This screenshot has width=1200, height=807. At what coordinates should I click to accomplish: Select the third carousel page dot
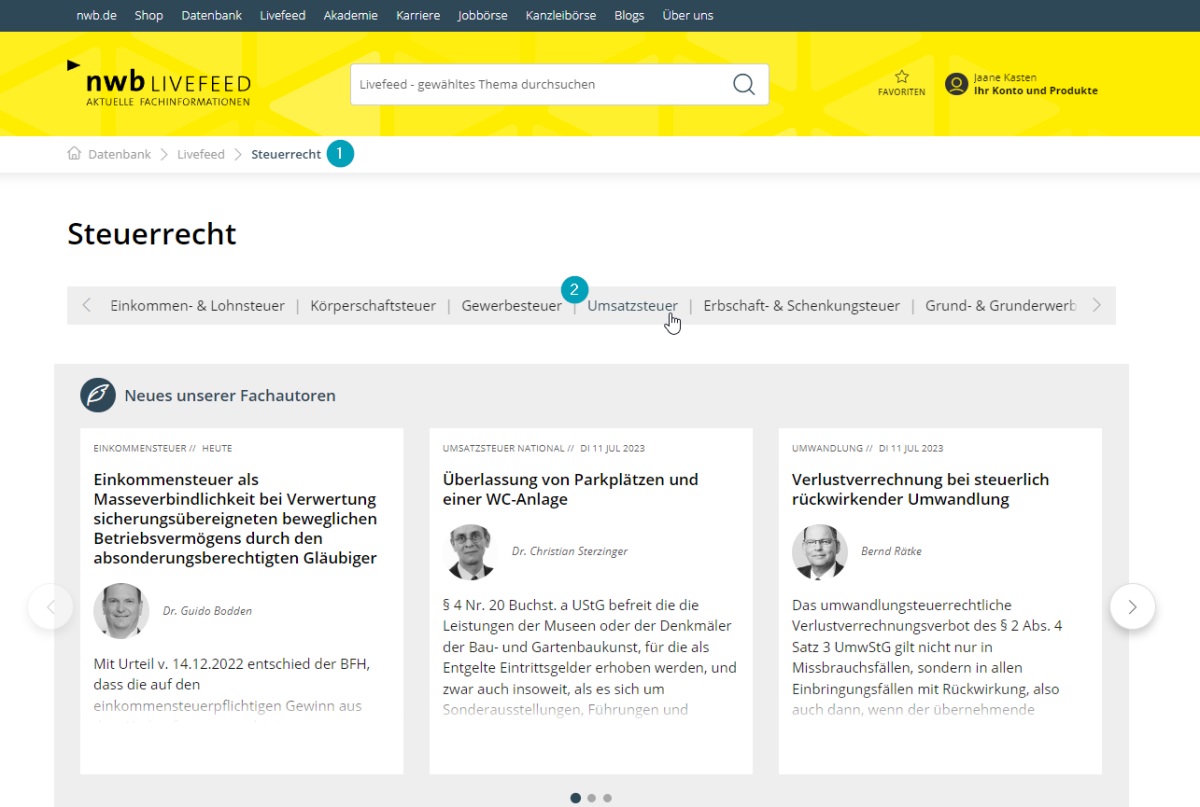(x=607, y=798)
